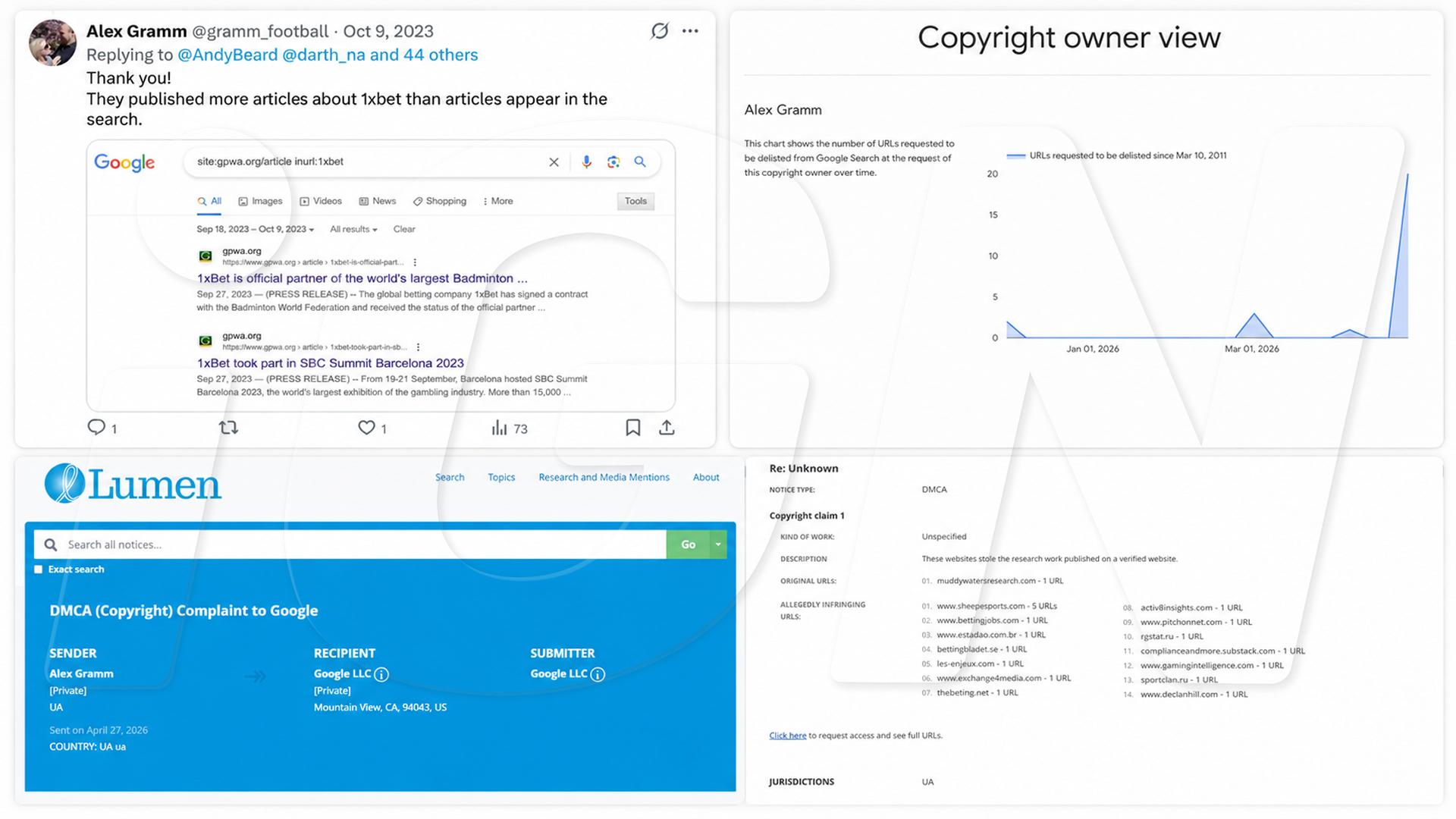Select text 'Sent on April 27, 2026'
The height and width of the screenshot is (819, 1456).
99,730
